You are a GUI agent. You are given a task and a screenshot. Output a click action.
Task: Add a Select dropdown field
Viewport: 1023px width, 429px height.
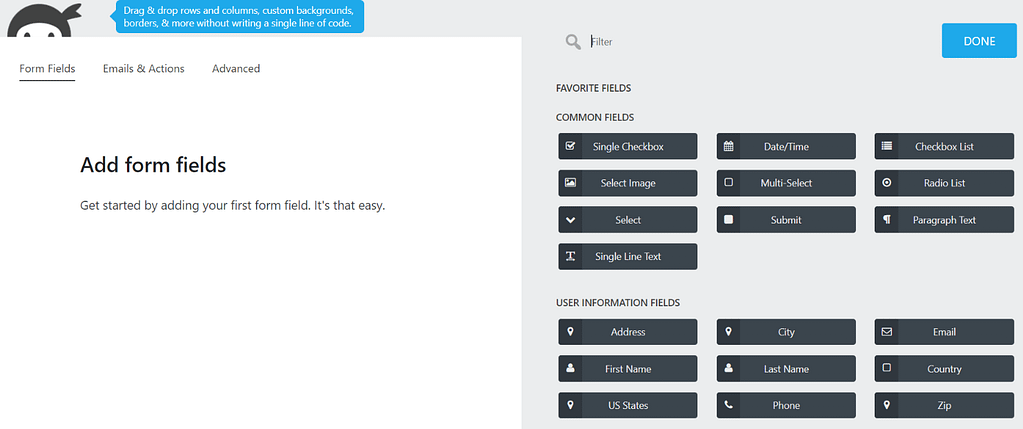(628, 220)
